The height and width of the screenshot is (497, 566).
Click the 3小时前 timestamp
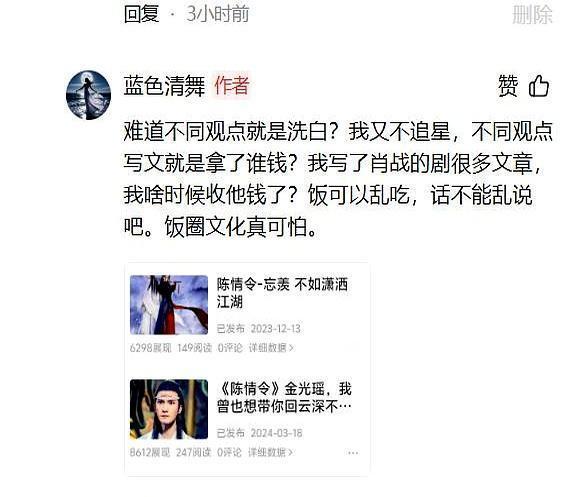pos(218,14)
